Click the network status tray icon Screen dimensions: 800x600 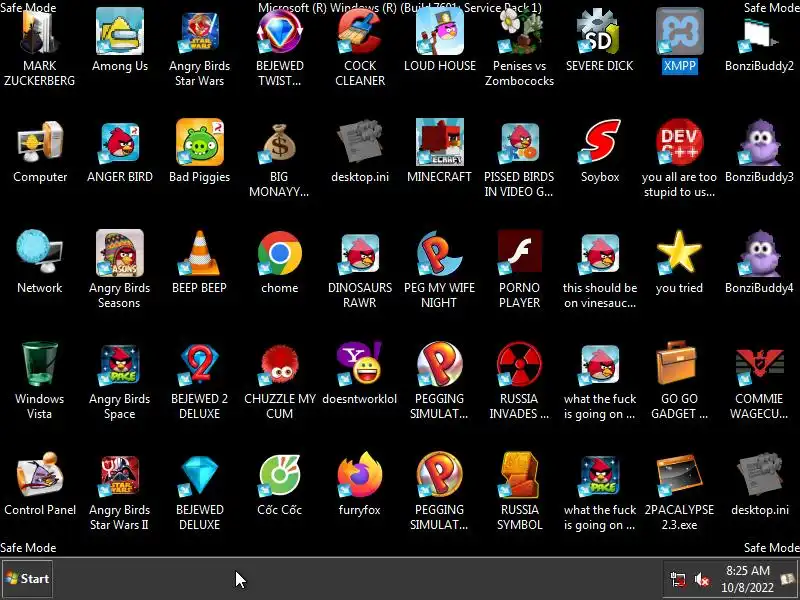click(678, 580)
